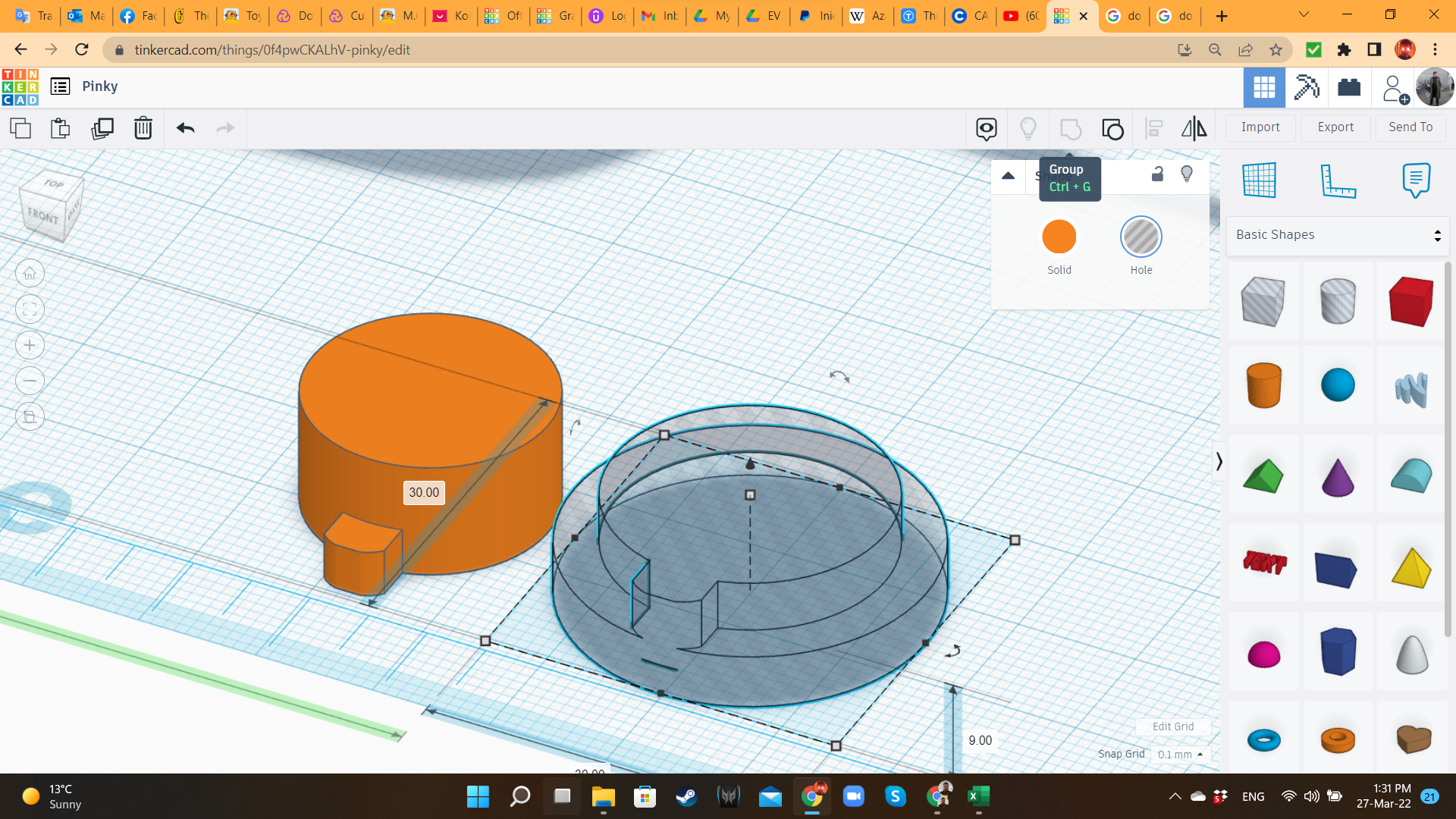Select the Workplane tool
Viewport: 1456px width, 819px height.
click(1259, 180)
